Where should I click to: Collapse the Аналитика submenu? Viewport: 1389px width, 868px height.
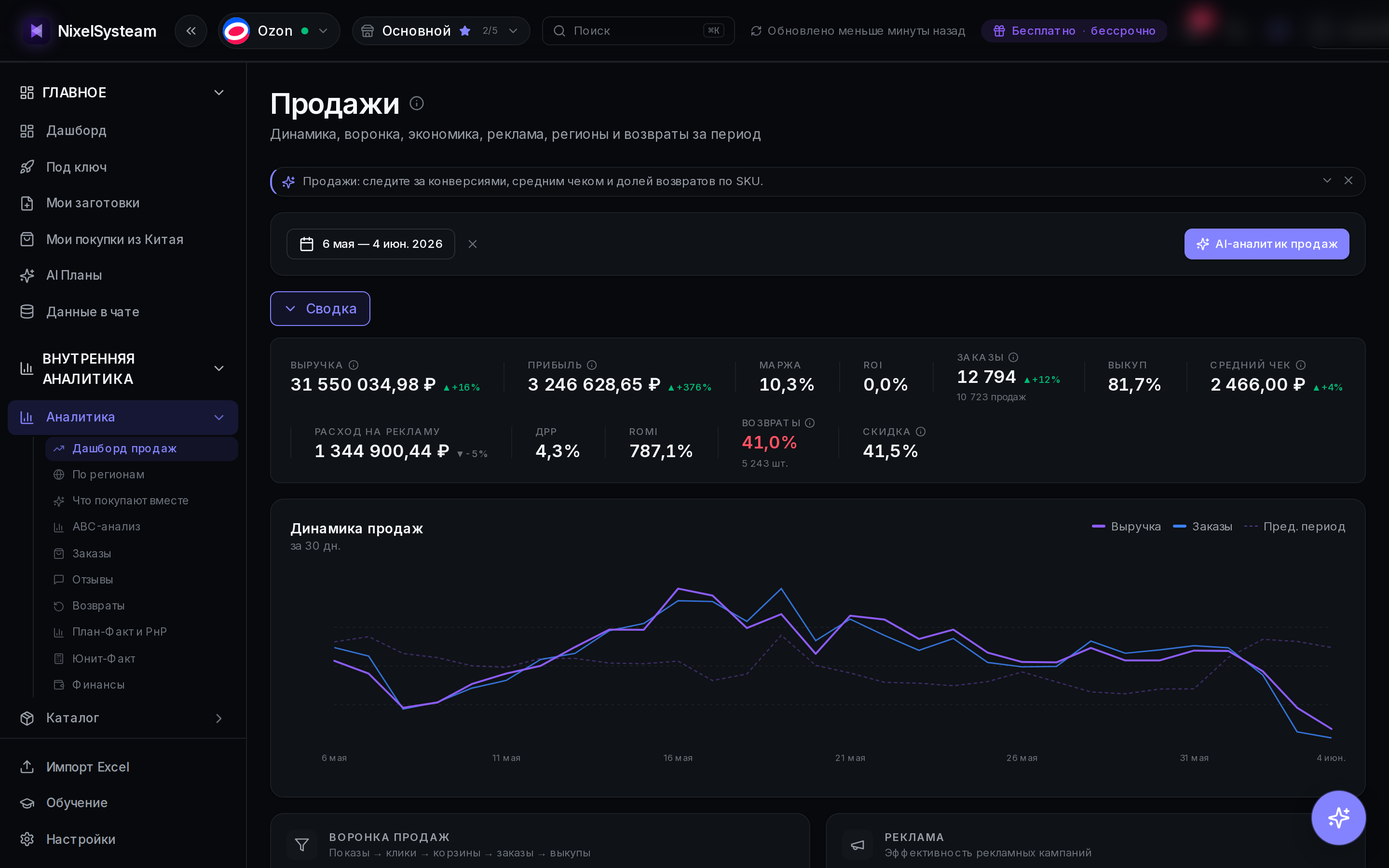[x=218, y=417]
